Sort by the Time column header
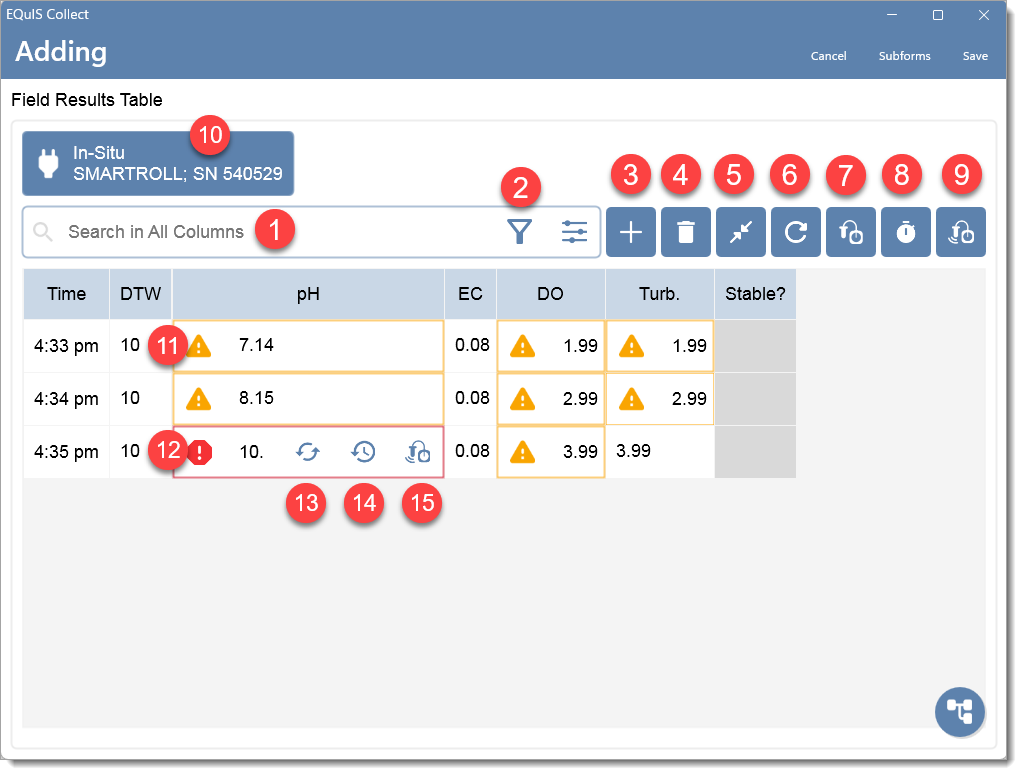Screen dimensions: 1022x775 pos(66,294)
